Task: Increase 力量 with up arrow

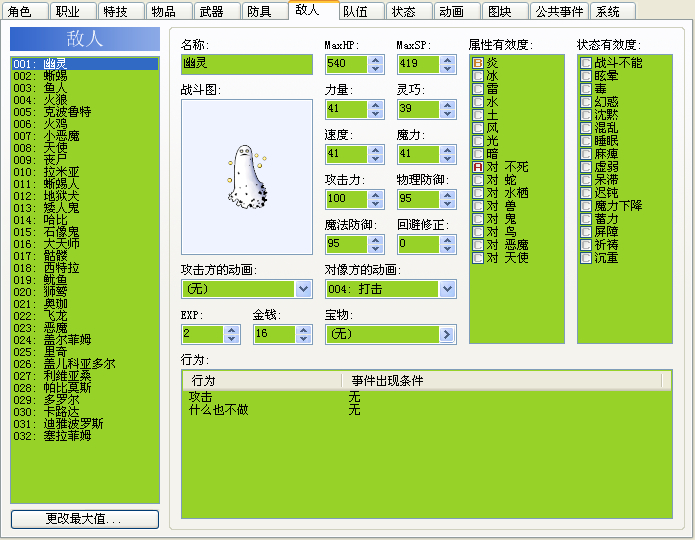Action: click(x=375, y=105)
